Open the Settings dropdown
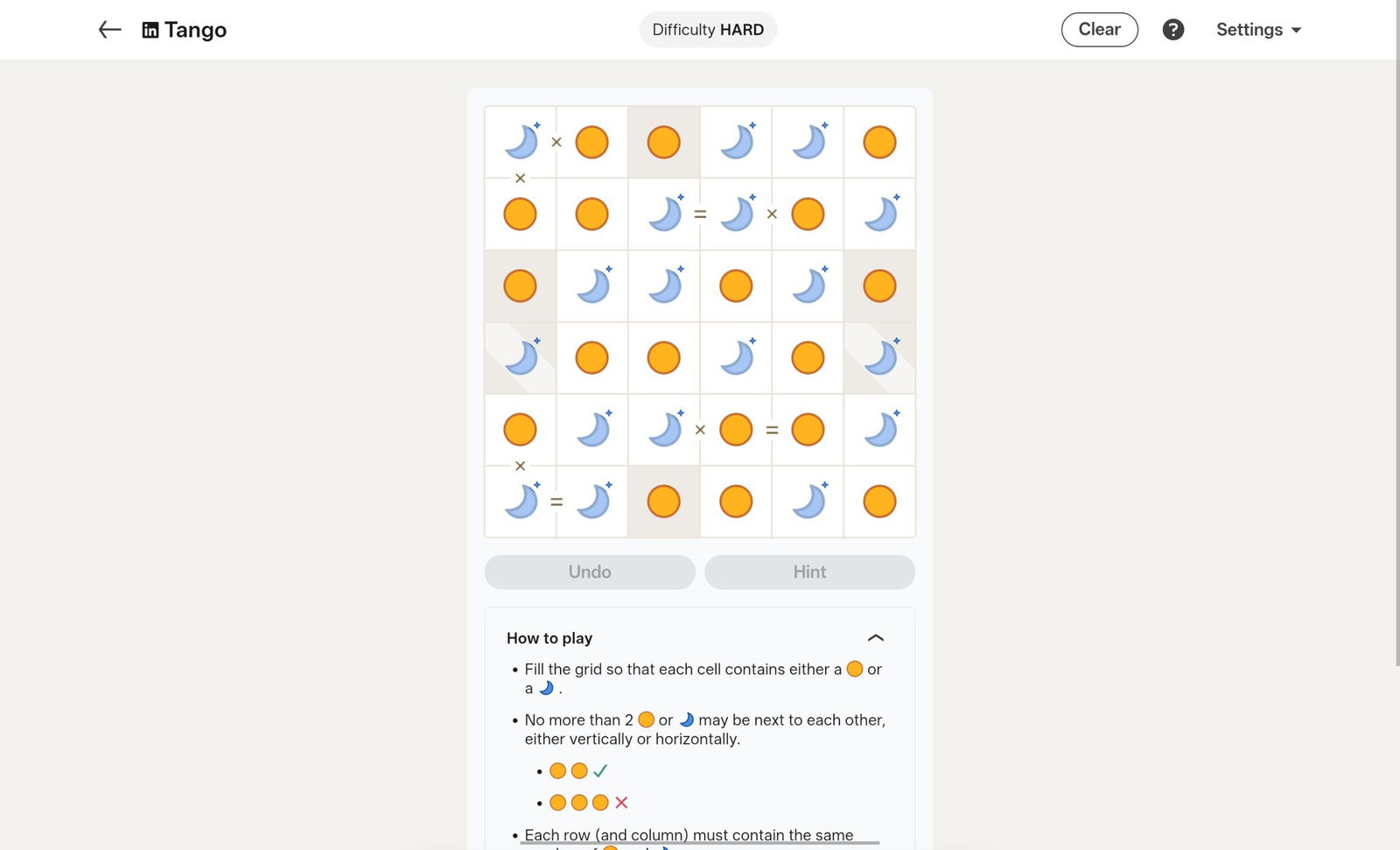 coord(1258,30)
